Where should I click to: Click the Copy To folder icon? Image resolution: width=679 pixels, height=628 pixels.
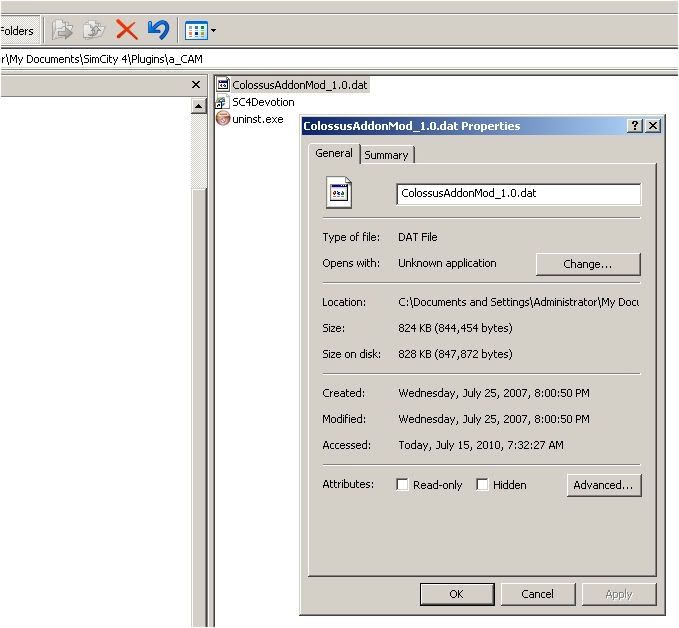point(94,30)
